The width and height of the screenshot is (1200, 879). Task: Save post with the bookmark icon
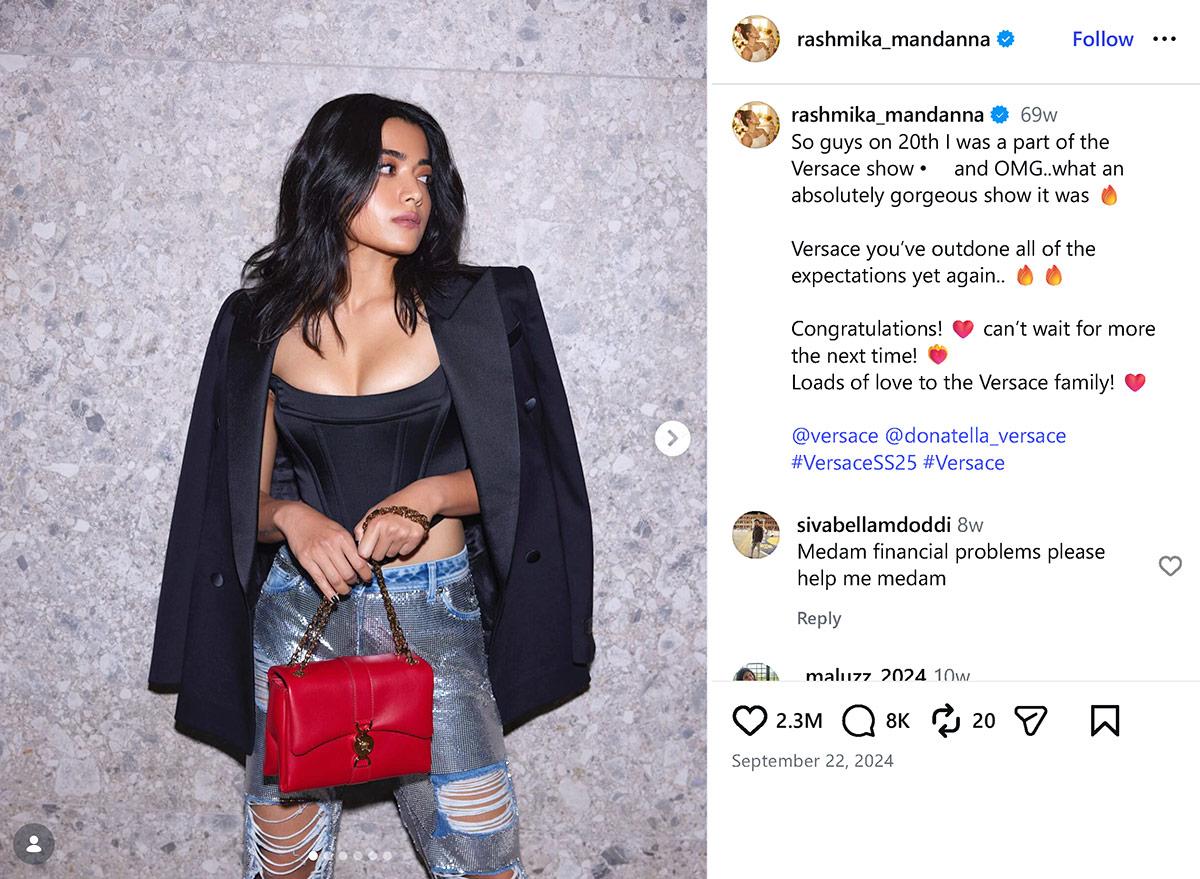[1104, 720]
